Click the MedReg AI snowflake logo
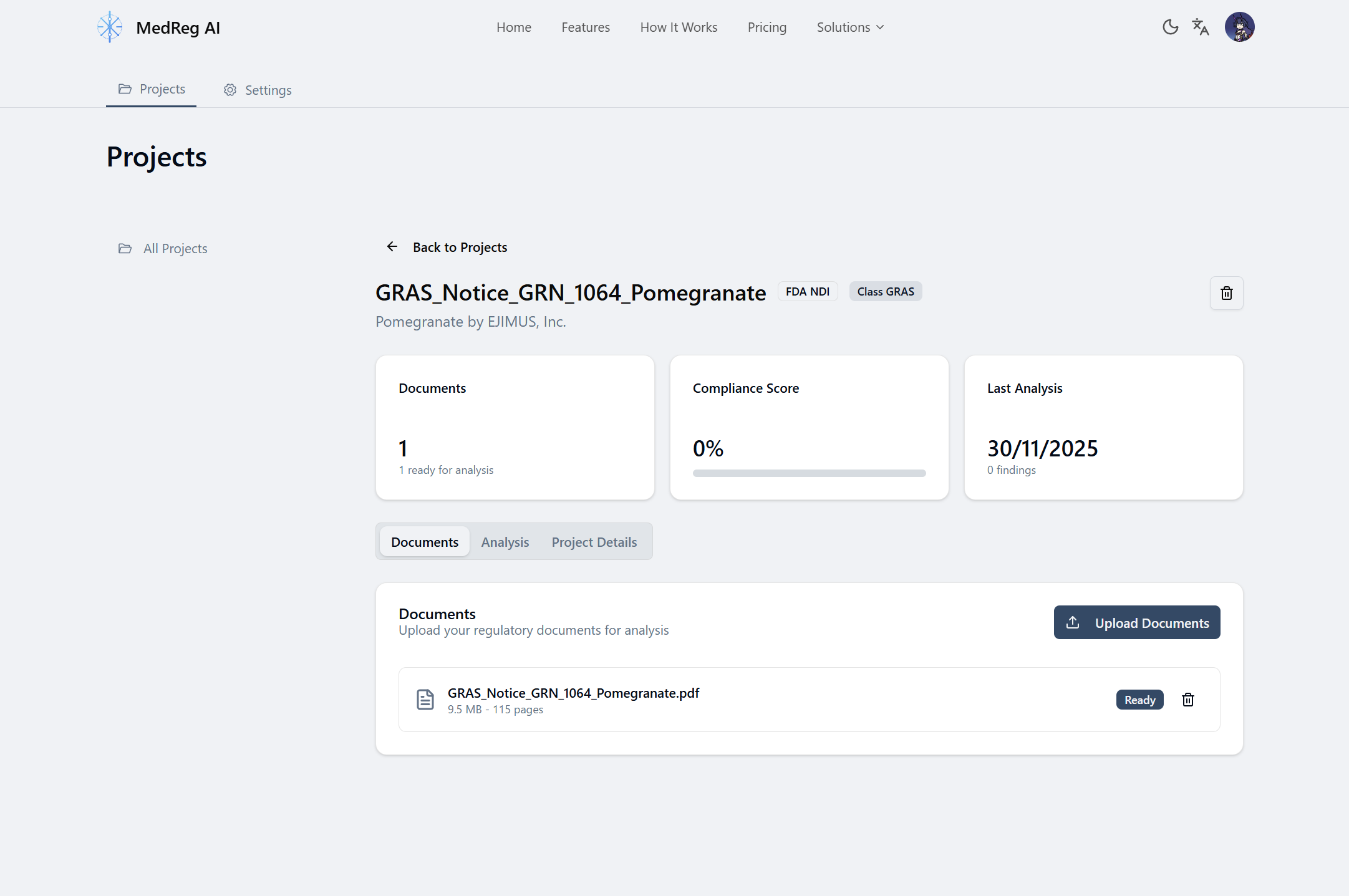 click(110, 27)
